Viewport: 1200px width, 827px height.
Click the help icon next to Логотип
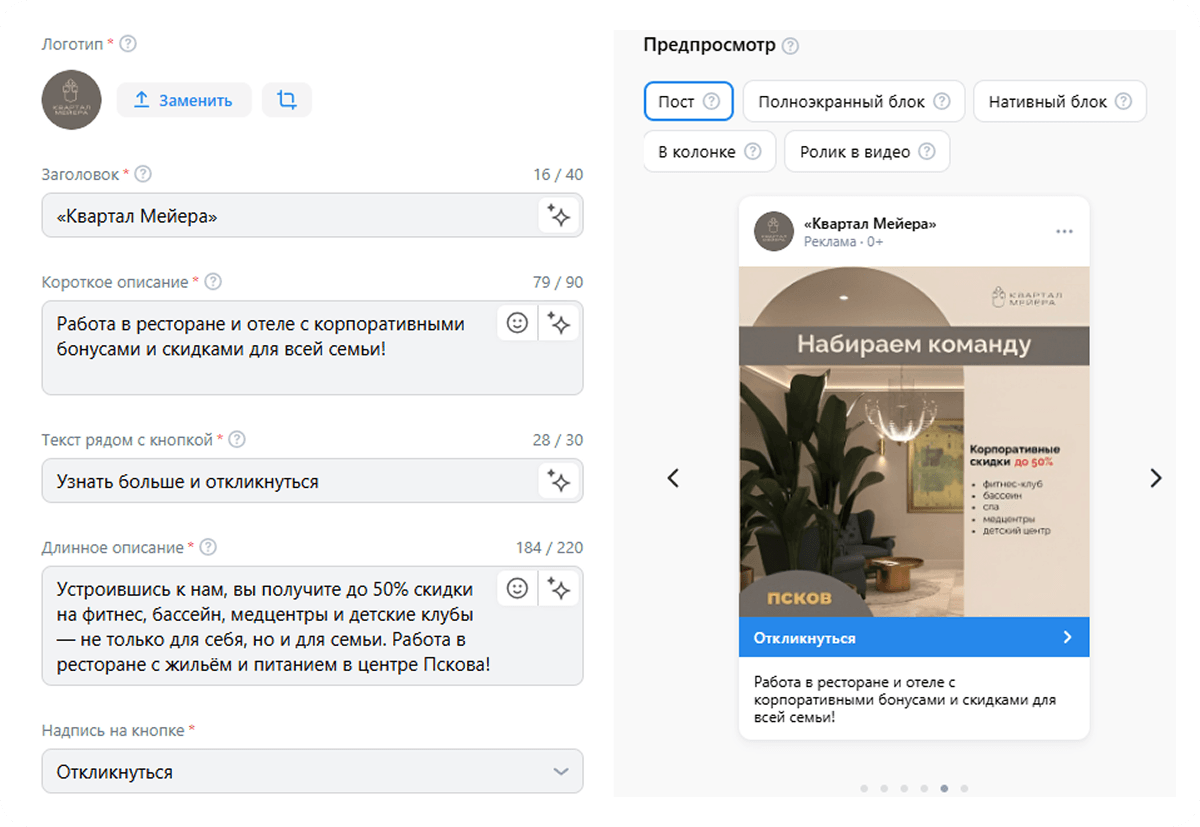tap(128, 44)
